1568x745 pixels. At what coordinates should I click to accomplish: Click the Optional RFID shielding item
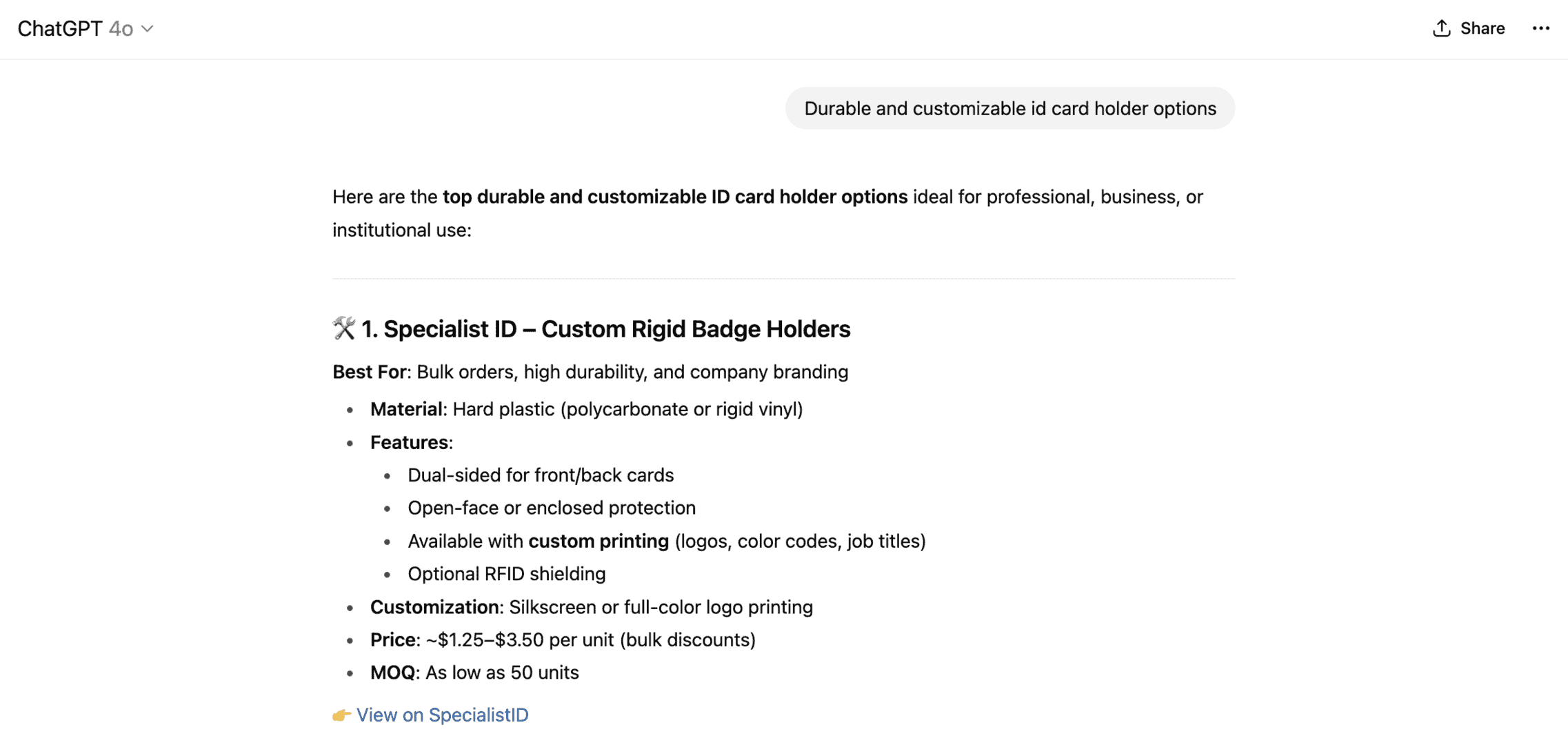[x=507, y=574]
